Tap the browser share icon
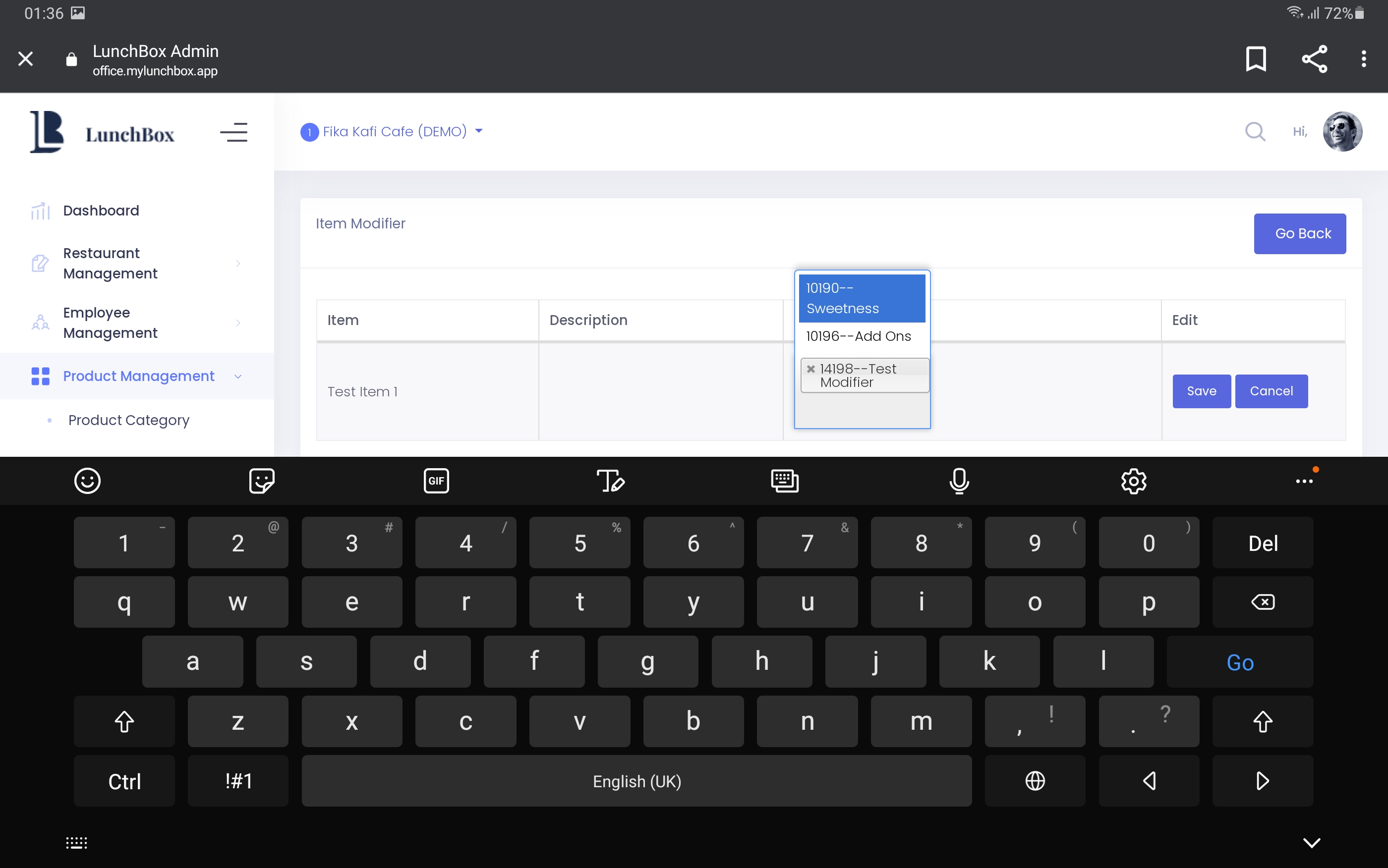 click(1314, 58)
